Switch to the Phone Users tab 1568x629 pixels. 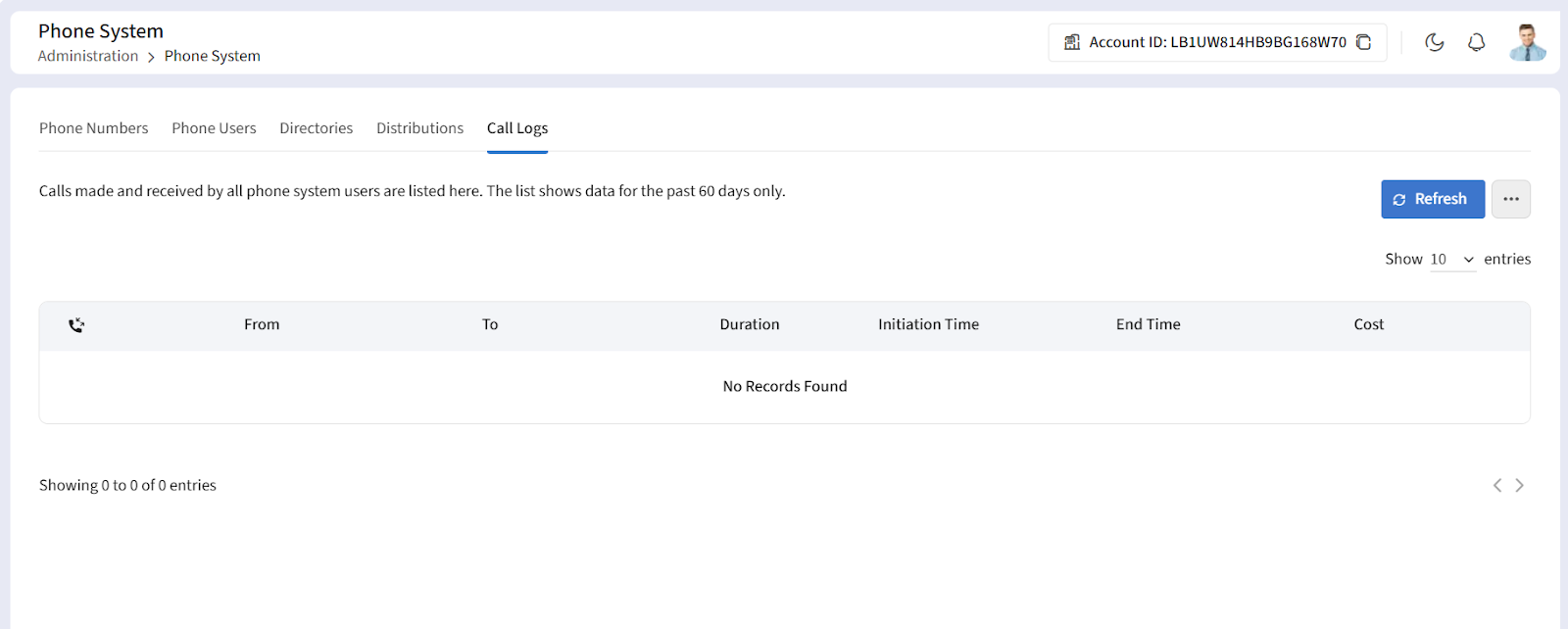click(x=214, y=128)
